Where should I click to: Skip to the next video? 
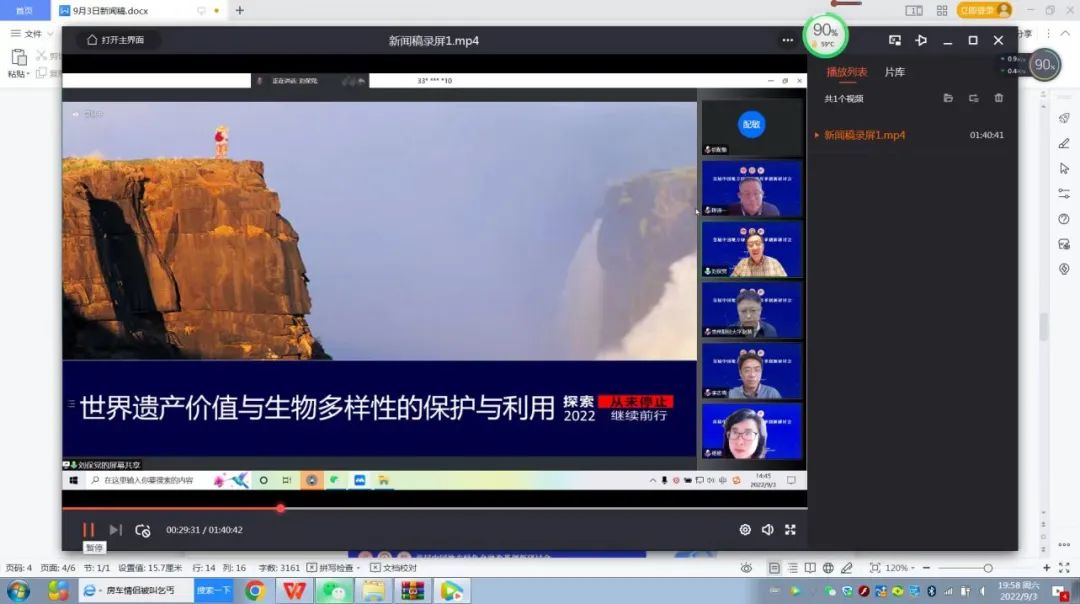point(115,530)
